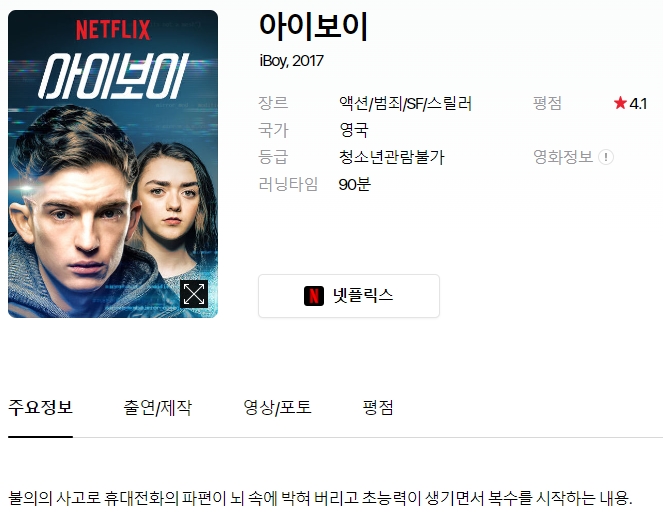This screenshot has width=663, height=516.
Task: Click the 아이보이 main title heading
Action: (x=313, y=27)
